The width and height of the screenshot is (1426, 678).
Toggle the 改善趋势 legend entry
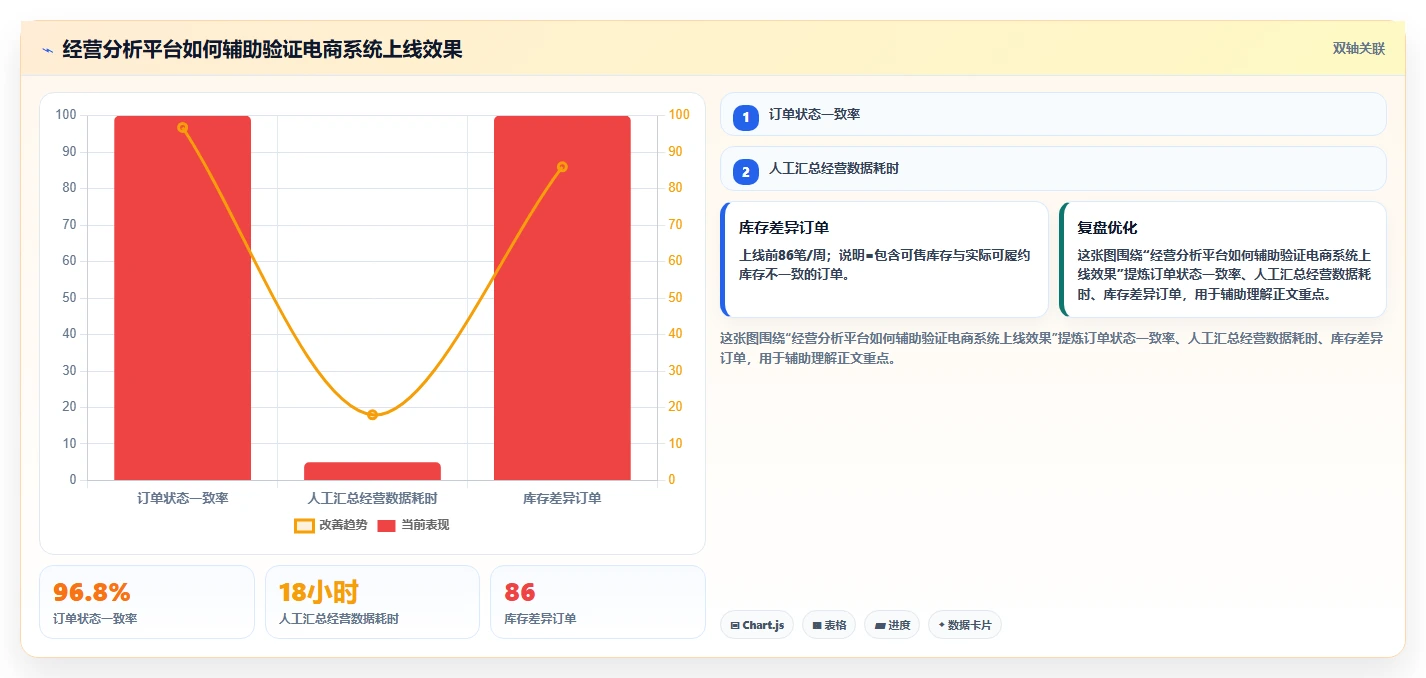(331, 525)
